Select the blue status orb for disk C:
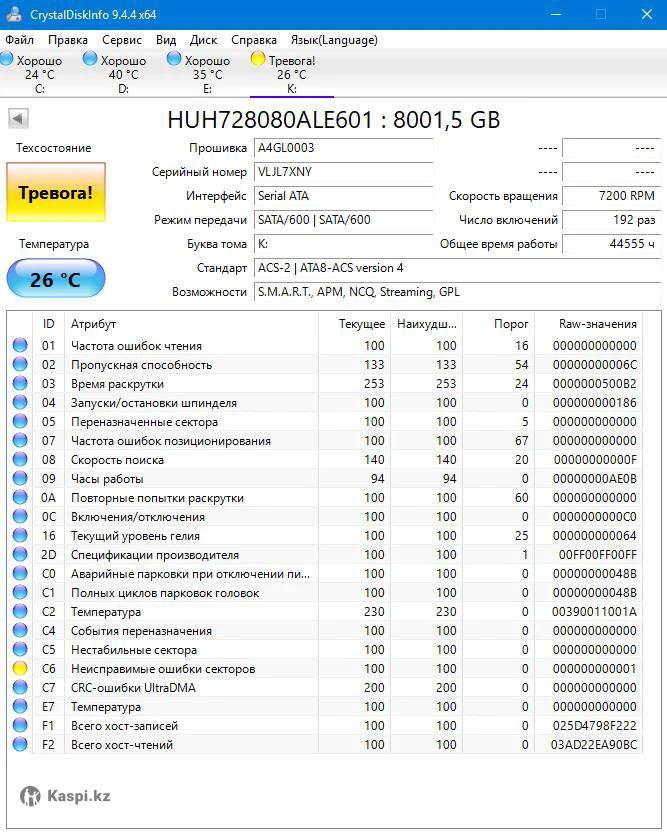This screenshot has width=667, height=832. coord(7,60)
